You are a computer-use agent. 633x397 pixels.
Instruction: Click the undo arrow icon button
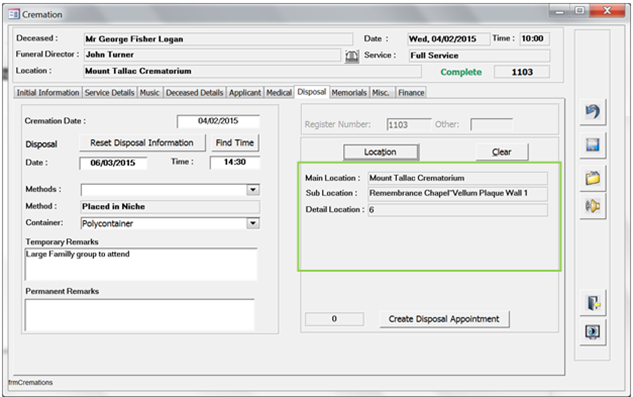[593, 112]
